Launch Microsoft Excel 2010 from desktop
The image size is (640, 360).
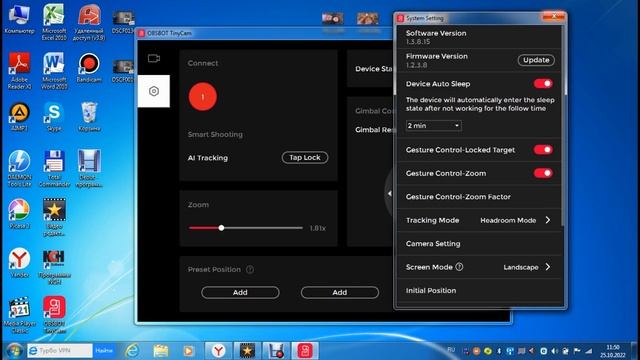coord(54,22)
